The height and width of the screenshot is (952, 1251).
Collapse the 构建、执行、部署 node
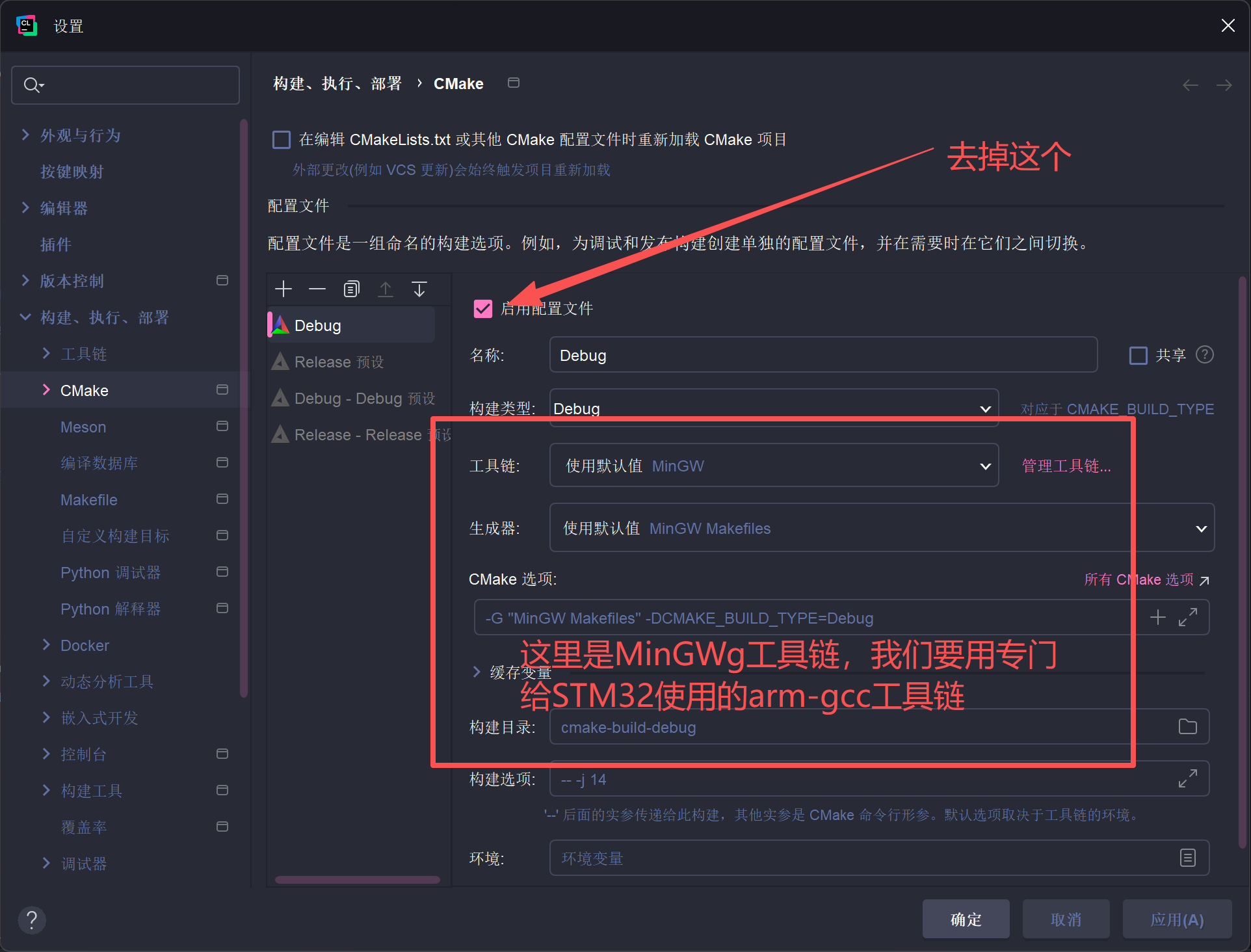point(25,317)
